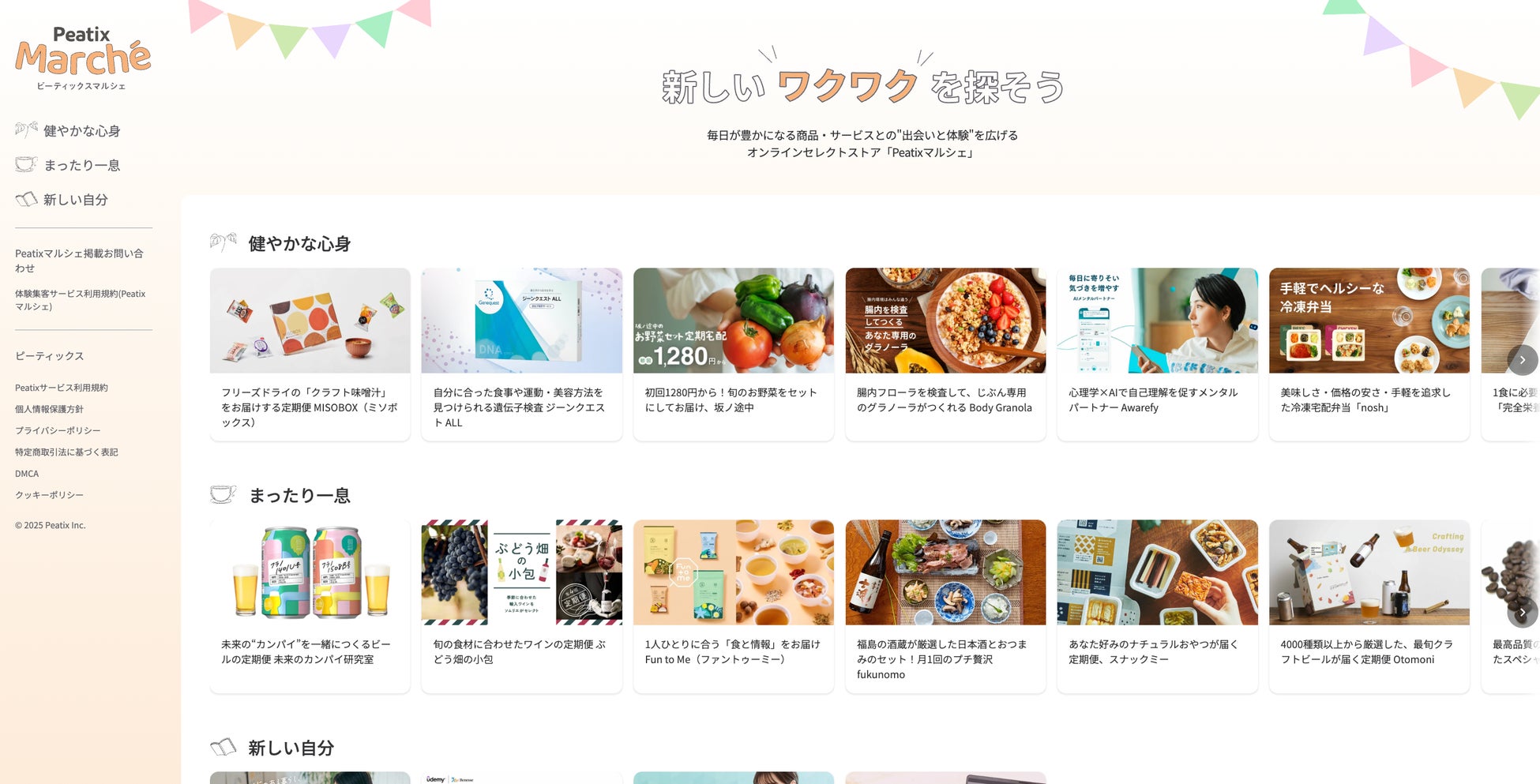Advance the まったり一息 carousel with right arrow
Viewport: 1540px width, 784px height.
(1522, 612)
